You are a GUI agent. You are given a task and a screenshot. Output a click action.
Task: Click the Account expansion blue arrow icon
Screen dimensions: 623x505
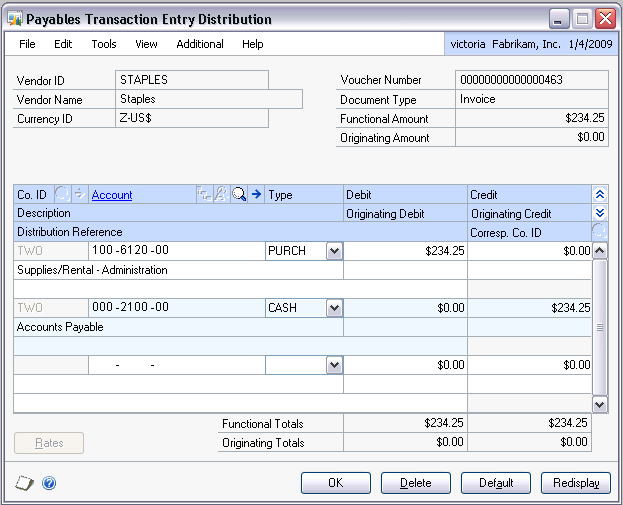point(256,195)
